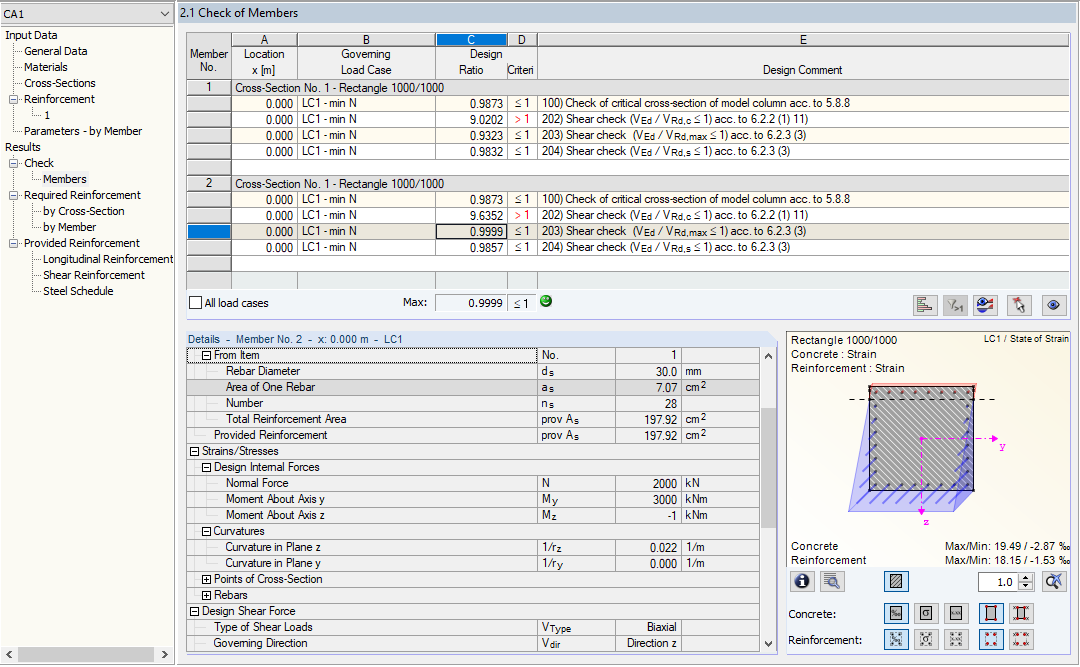The image size is (1080, 667).
Task: Click the filter exceeding ratio >1 icon
Action: [x=955, y=305]
